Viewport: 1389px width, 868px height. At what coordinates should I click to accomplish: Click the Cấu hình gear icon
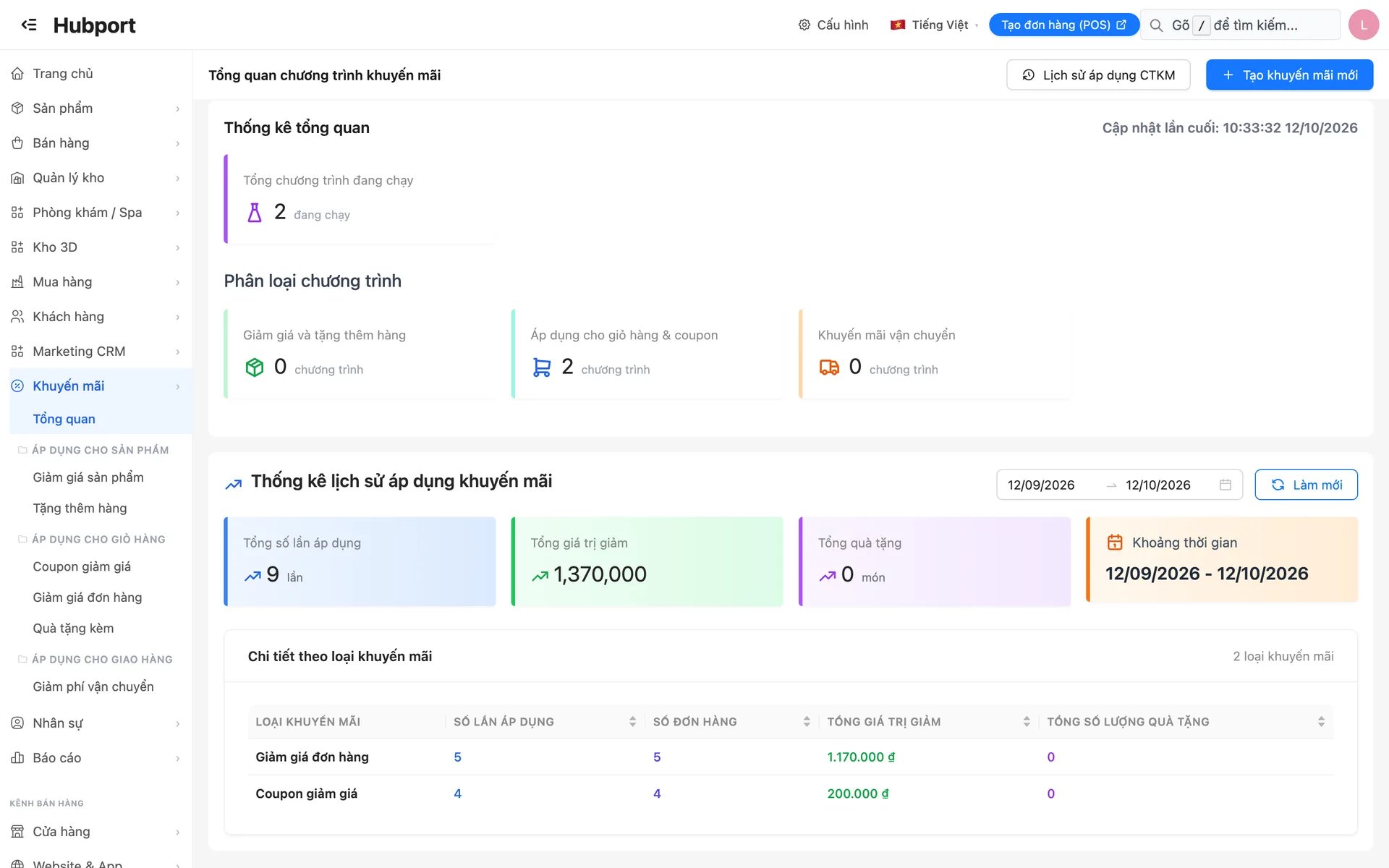(804, 25)
